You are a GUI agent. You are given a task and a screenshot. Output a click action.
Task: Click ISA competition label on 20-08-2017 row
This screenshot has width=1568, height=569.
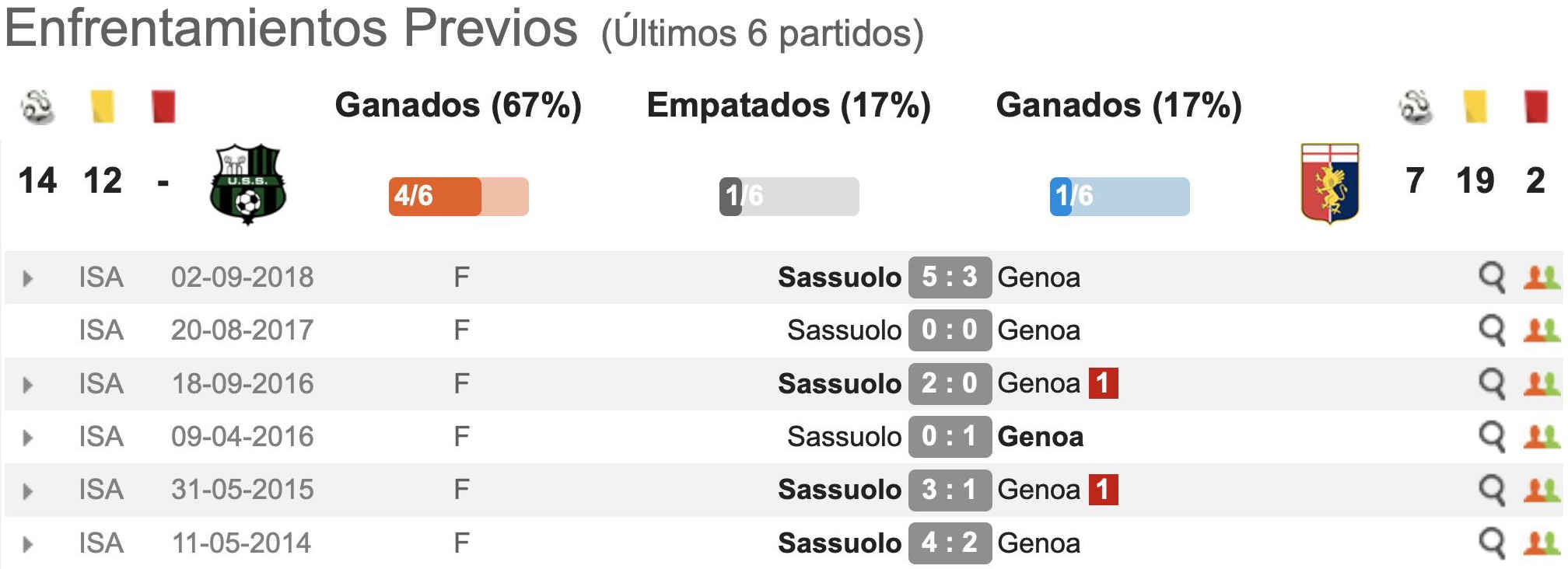pos(101,330)
